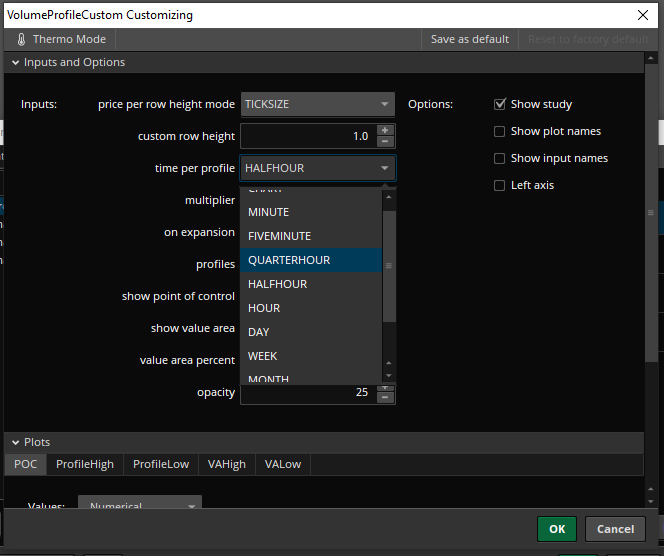Select FIVEMINUTE from the list
The width and height of the screenshot is (664, 556).
[x=311, y=236]
